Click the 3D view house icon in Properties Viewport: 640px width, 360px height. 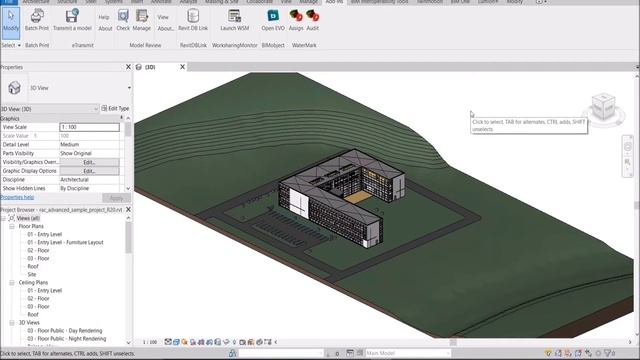click(14, 87)
